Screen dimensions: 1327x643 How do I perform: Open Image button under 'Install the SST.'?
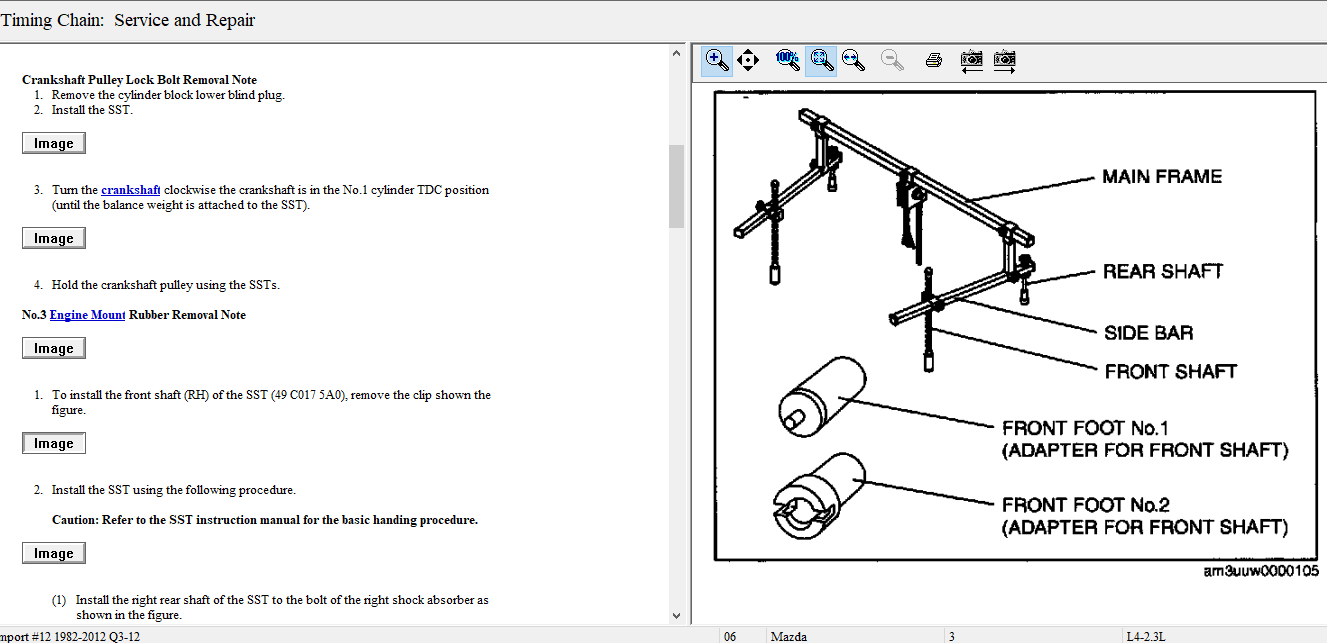coord(54,143)
